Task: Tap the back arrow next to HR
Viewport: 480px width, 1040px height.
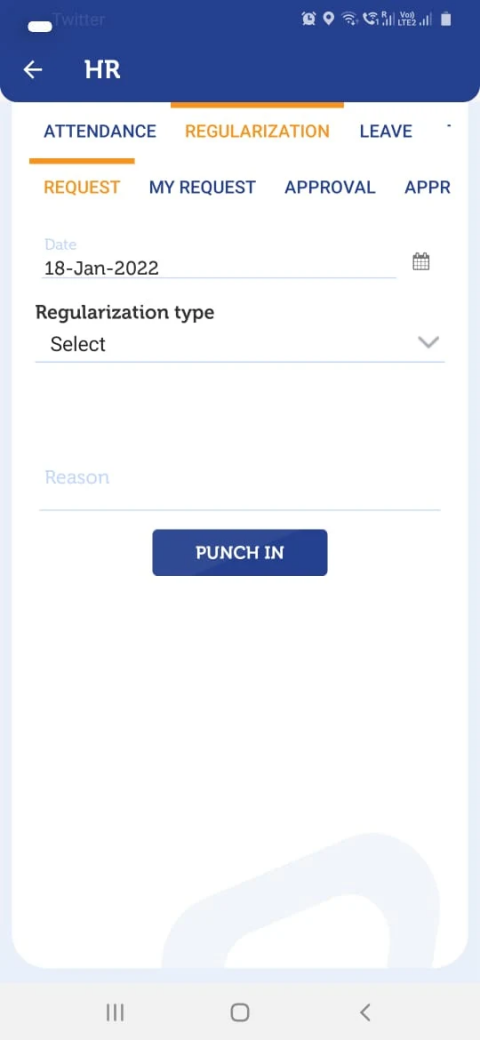Action: click(x=32, y=70)
